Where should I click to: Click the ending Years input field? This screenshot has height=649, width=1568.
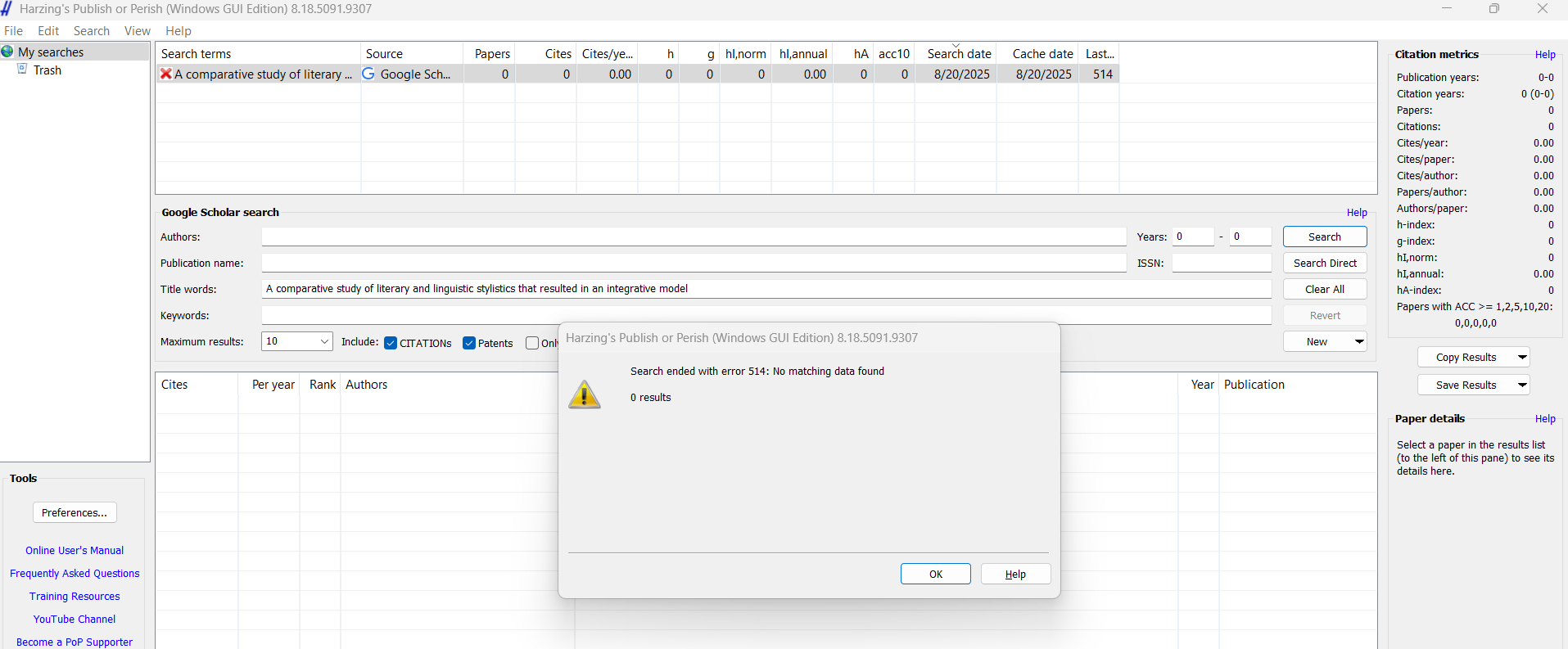[1251, 237]
